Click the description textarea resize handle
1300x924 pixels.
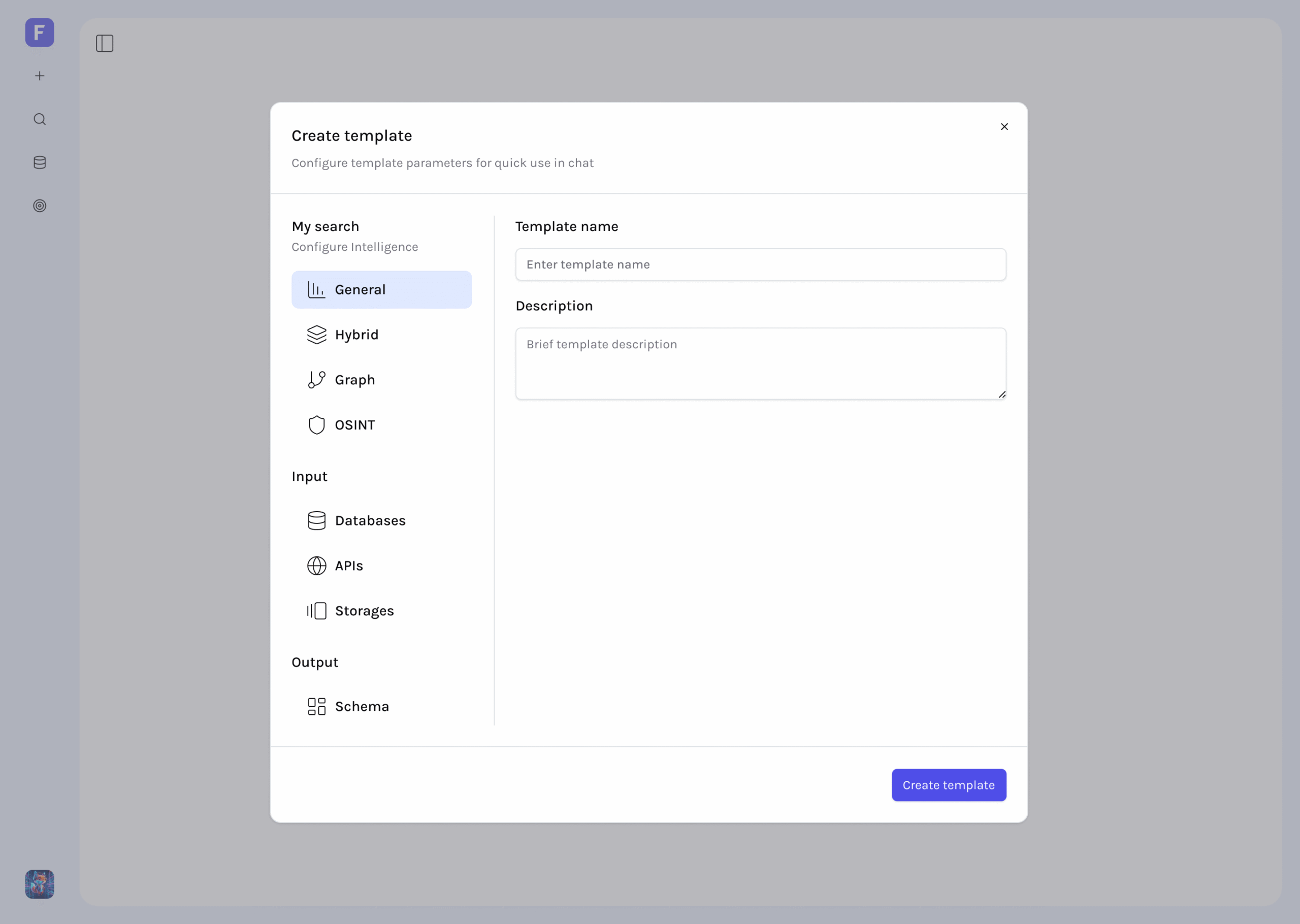click(1002, 394)
